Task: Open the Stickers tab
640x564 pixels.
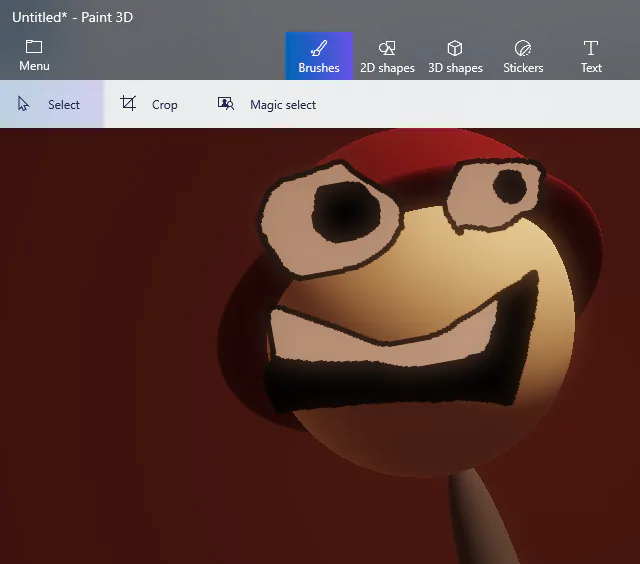Action: (x=523, y=56)
